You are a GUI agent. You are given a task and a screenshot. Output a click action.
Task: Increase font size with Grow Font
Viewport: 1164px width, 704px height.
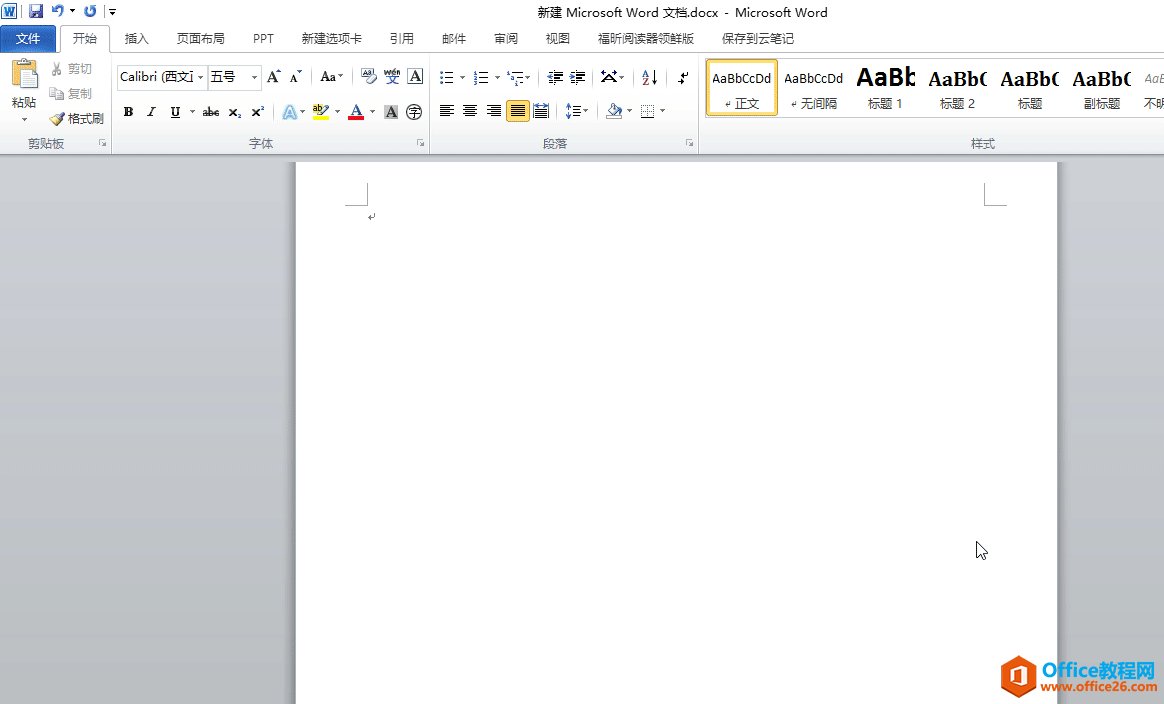[274, 76]
